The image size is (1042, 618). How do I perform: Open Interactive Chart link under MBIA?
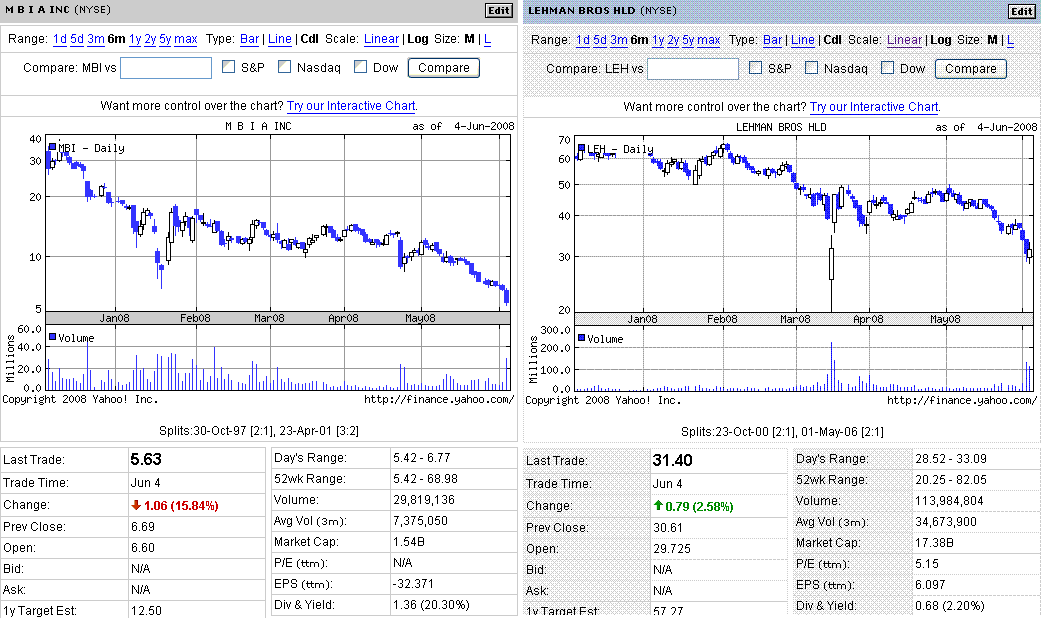pyautogui.click(x=351, y=106)
